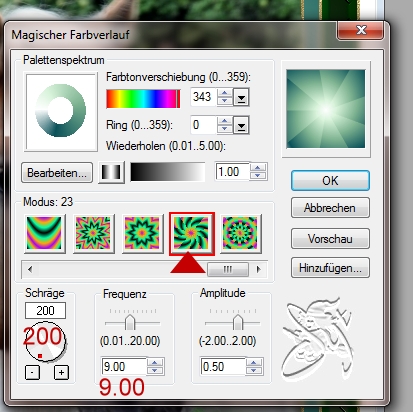The width and height of the screenshot is (413, 412).
Task: Click the Ring input field showing 0
Action: (204, 125)
